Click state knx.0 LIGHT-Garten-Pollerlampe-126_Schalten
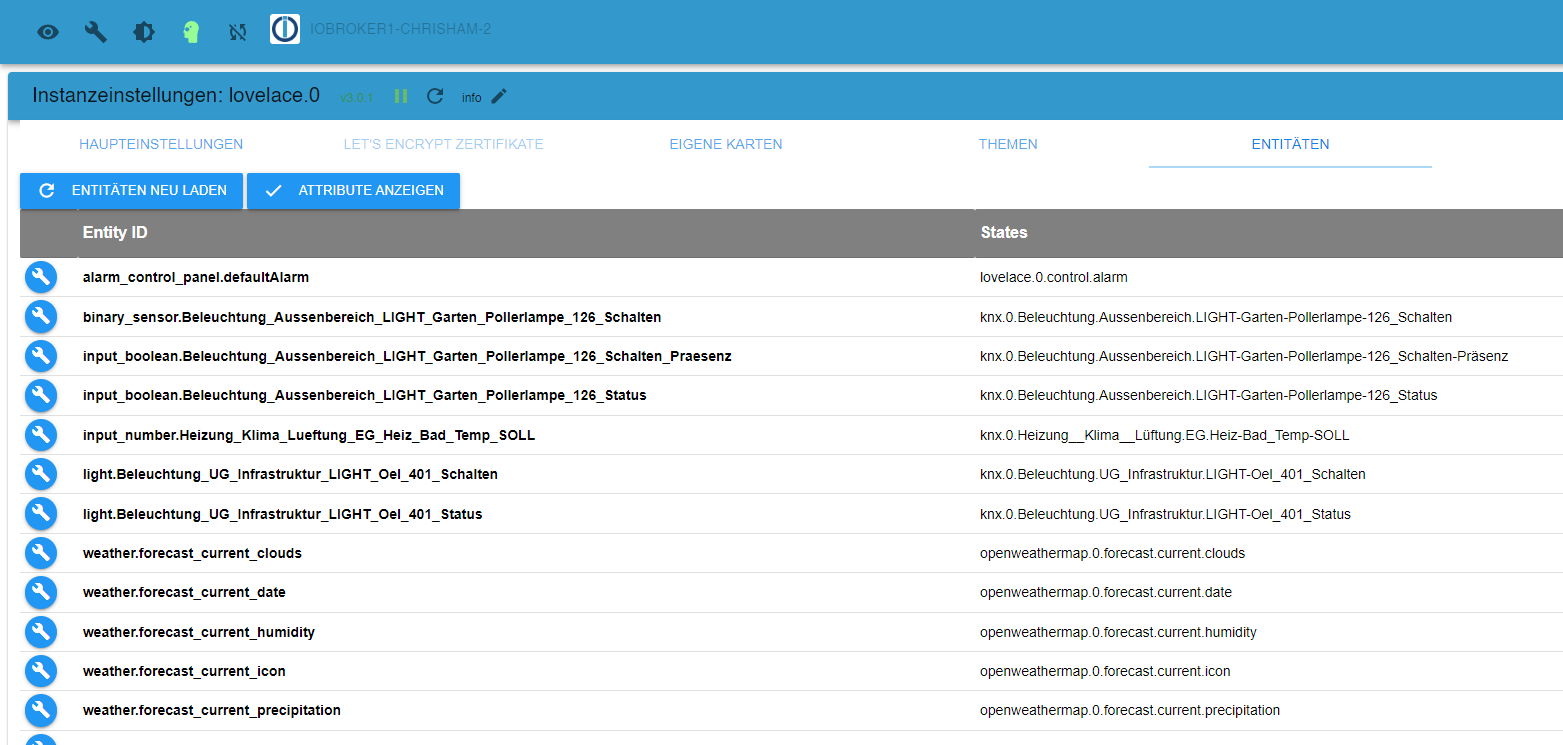Image resolution: width=1563 pixels, height=745 pixels. click(1216, 317)
